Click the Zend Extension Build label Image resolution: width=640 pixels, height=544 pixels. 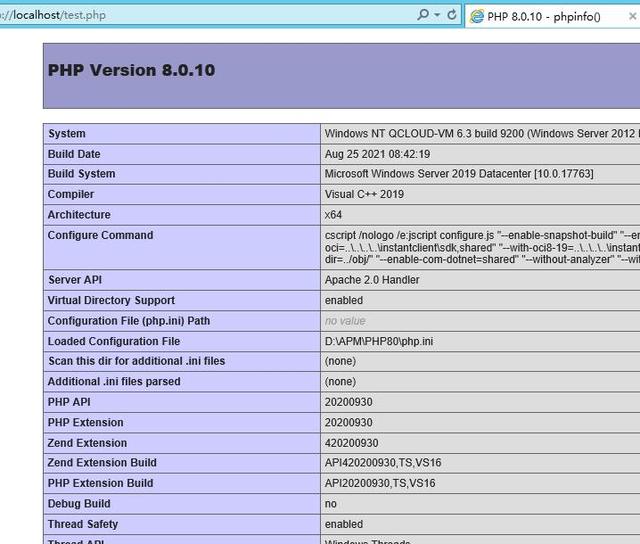click(102, 463)
